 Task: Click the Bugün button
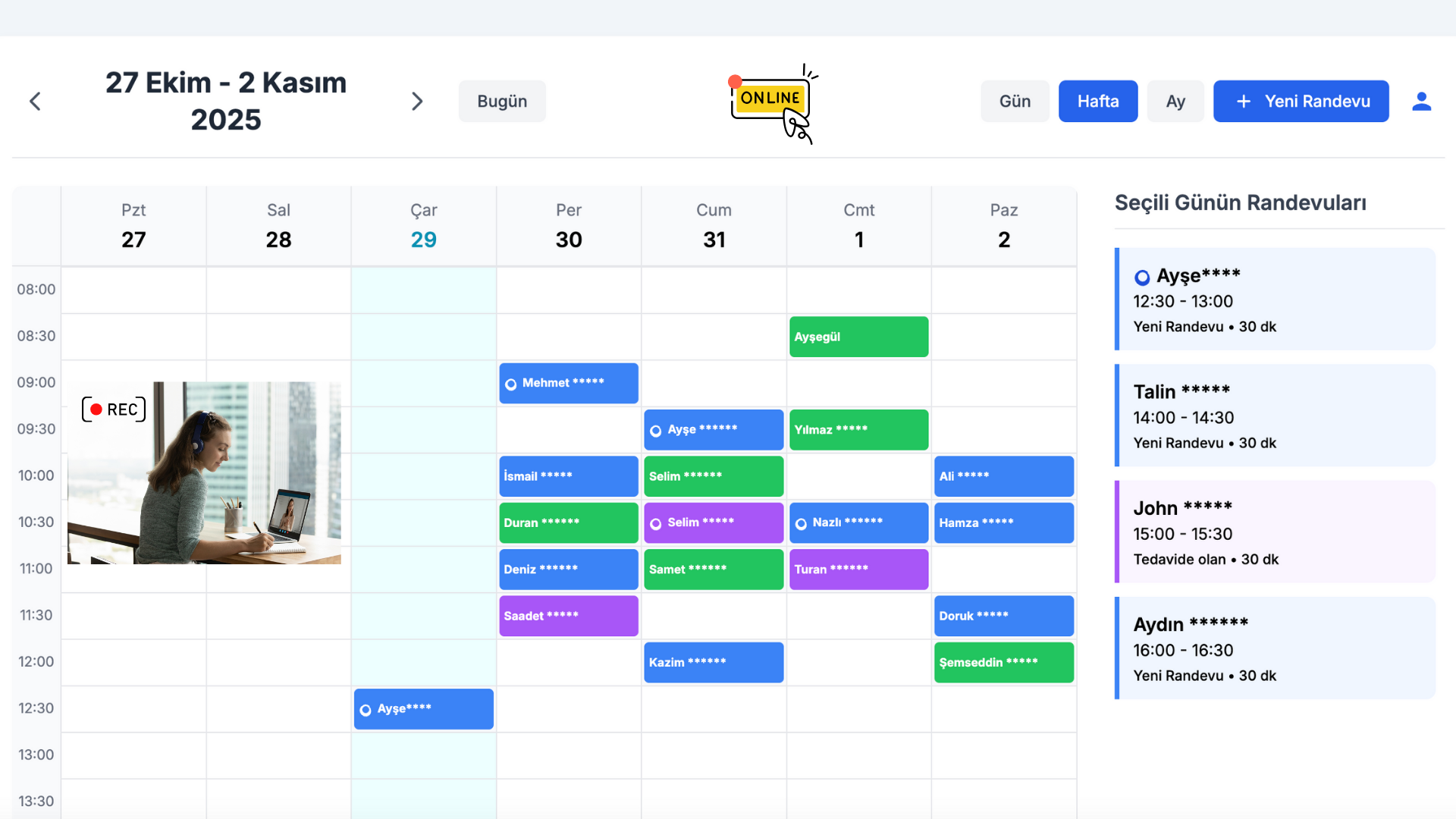click(x=501, y=101)
